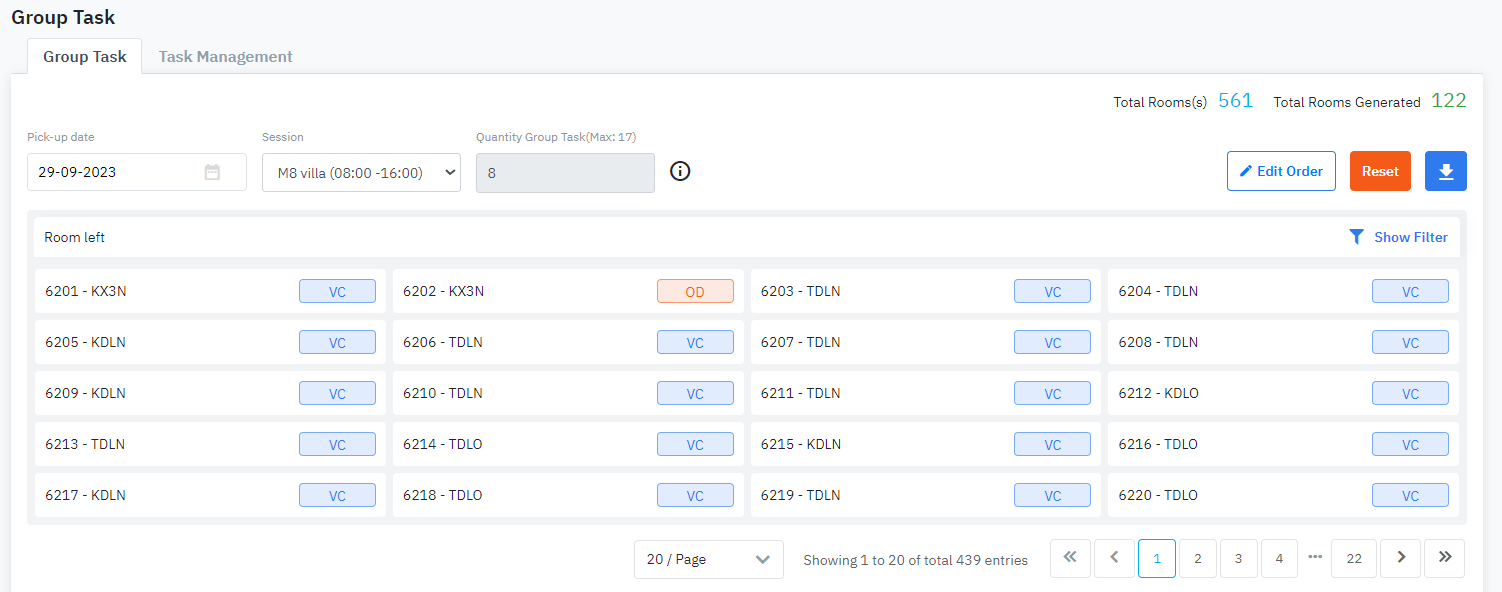Select the Group Task tab
The image size is (1502, 592).
85,57
